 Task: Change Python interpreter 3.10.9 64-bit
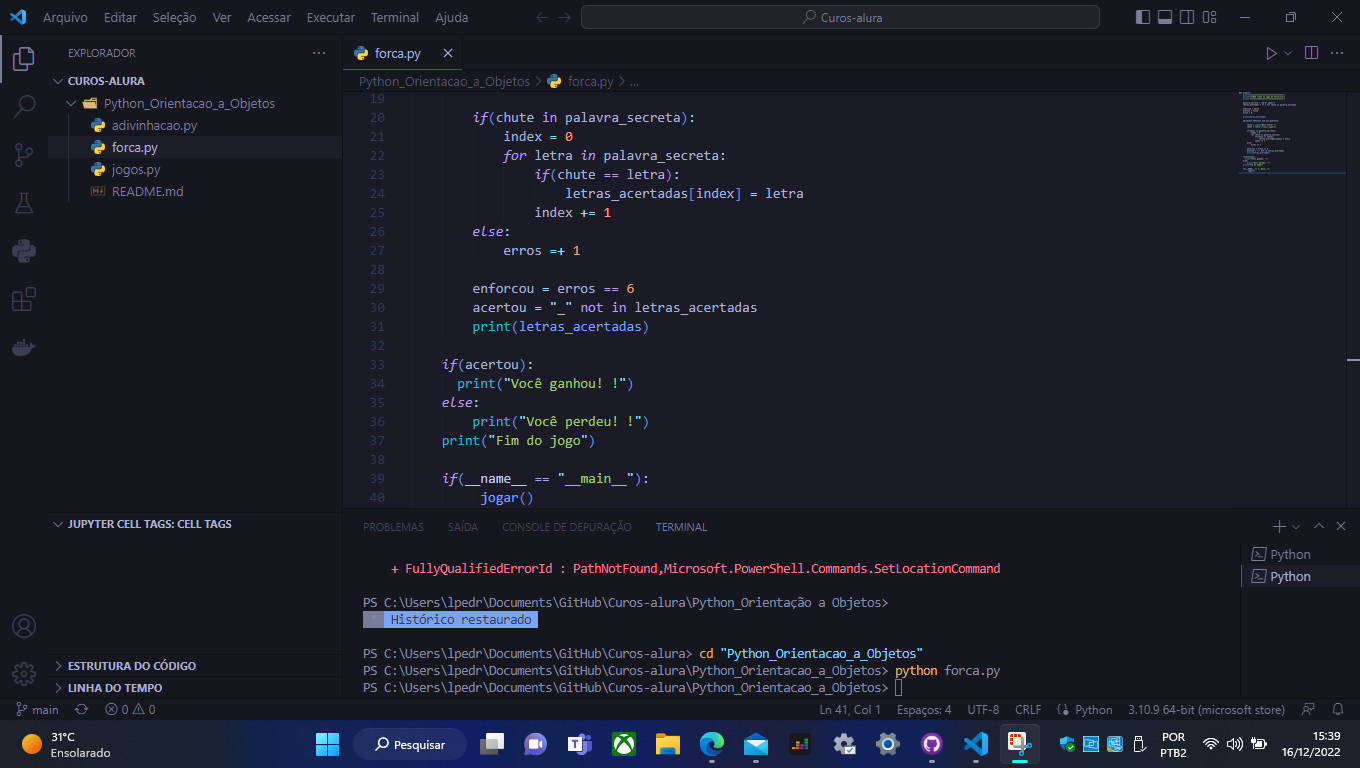[x=1206, y=709]
